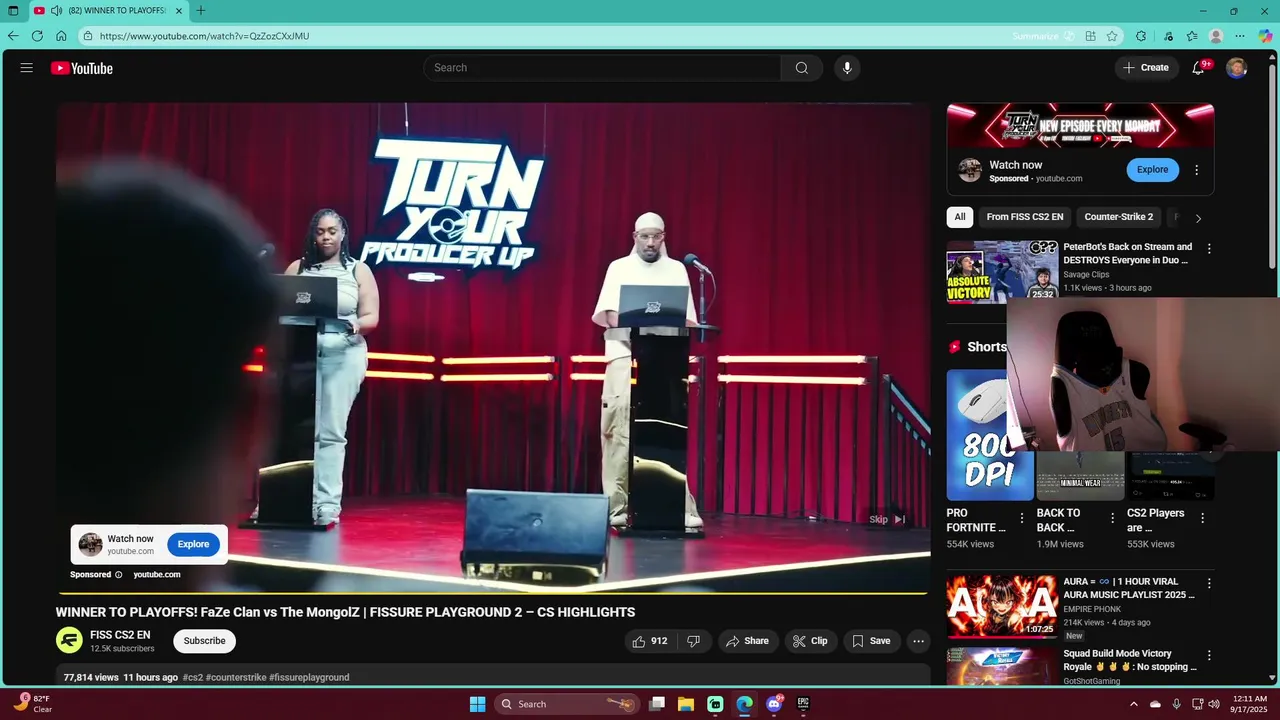This screenshot has height=720, width=1280.
Task: Open options for Squad Build Mode video
Action: click(1209, 656)
